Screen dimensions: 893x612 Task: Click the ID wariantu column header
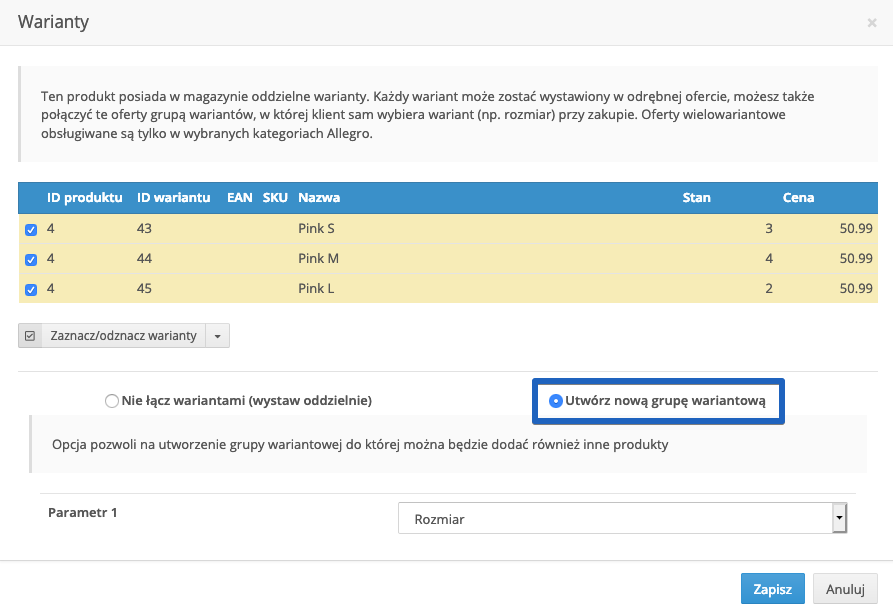tap(173, 197)
